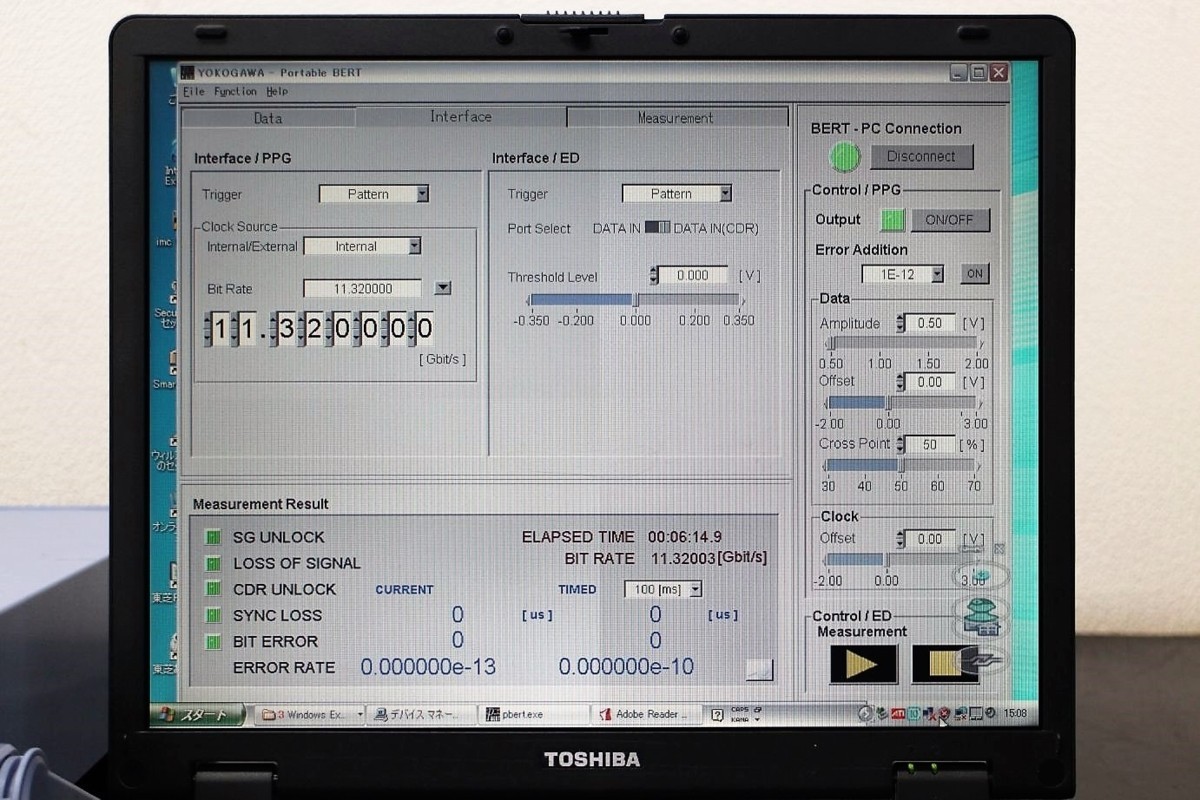Turn Error Addition ON
The image size is (1200, 800).
(x=974, y=273)
